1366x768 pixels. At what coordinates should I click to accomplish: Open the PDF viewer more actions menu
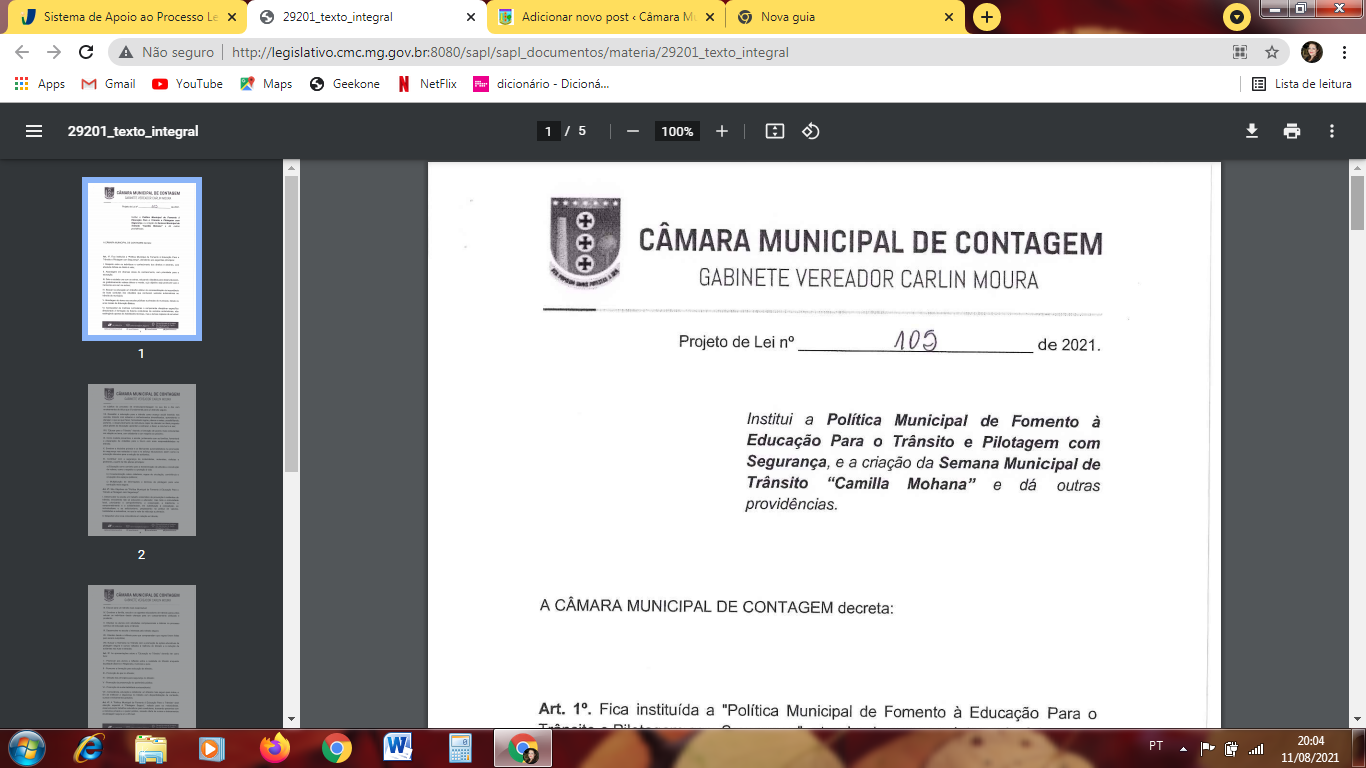click(1332, 131)
